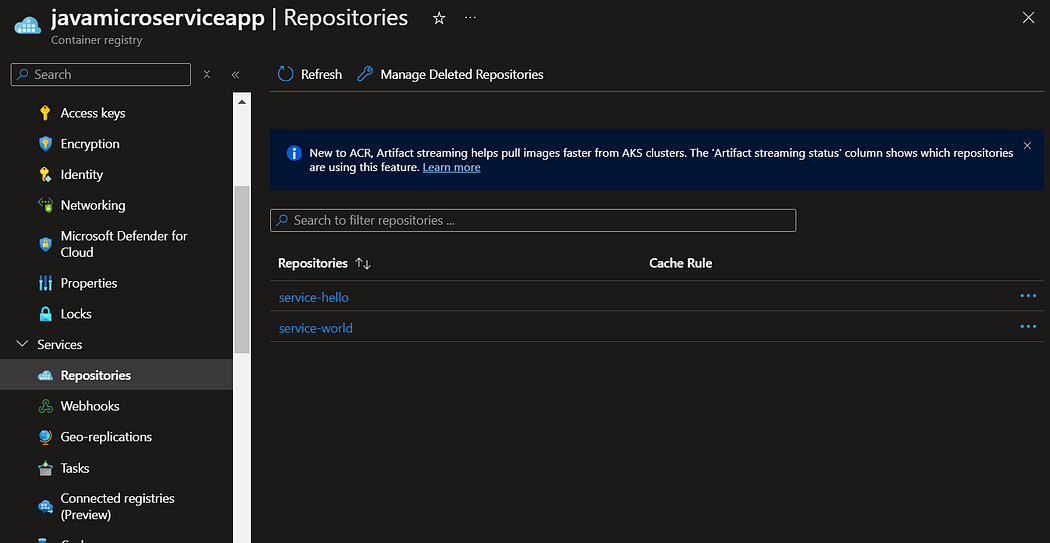This screenshot has height=543, width=1050.
Task: Focus the Search to filter repositories field
Action: click(533, 220)
